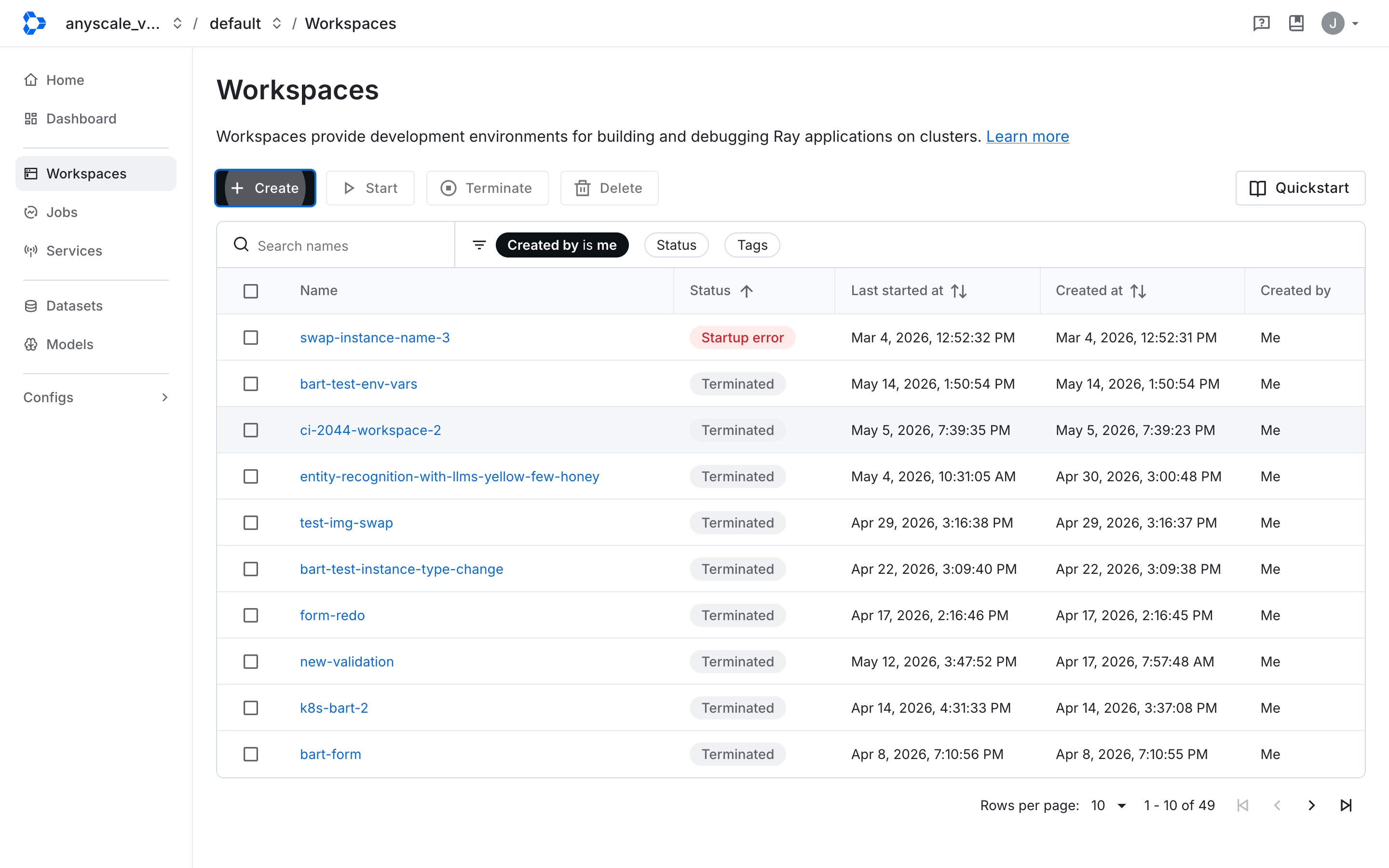Open bart-form workspace
The height and width of the screenshot is (868, 1389).
coord(330,754)
